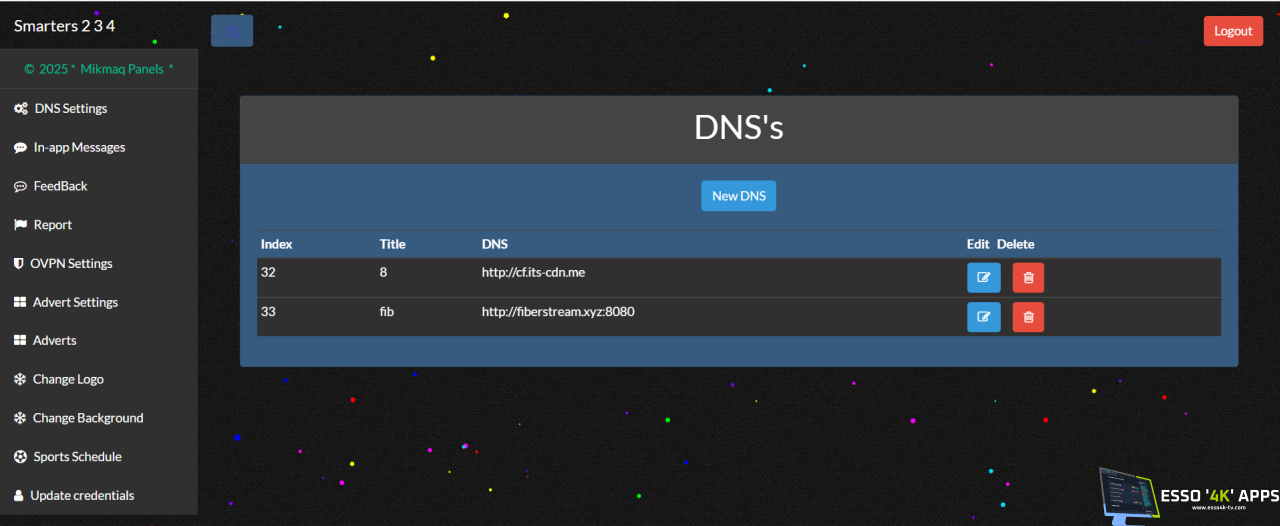Open the Adverts page

tap(54, 341)
